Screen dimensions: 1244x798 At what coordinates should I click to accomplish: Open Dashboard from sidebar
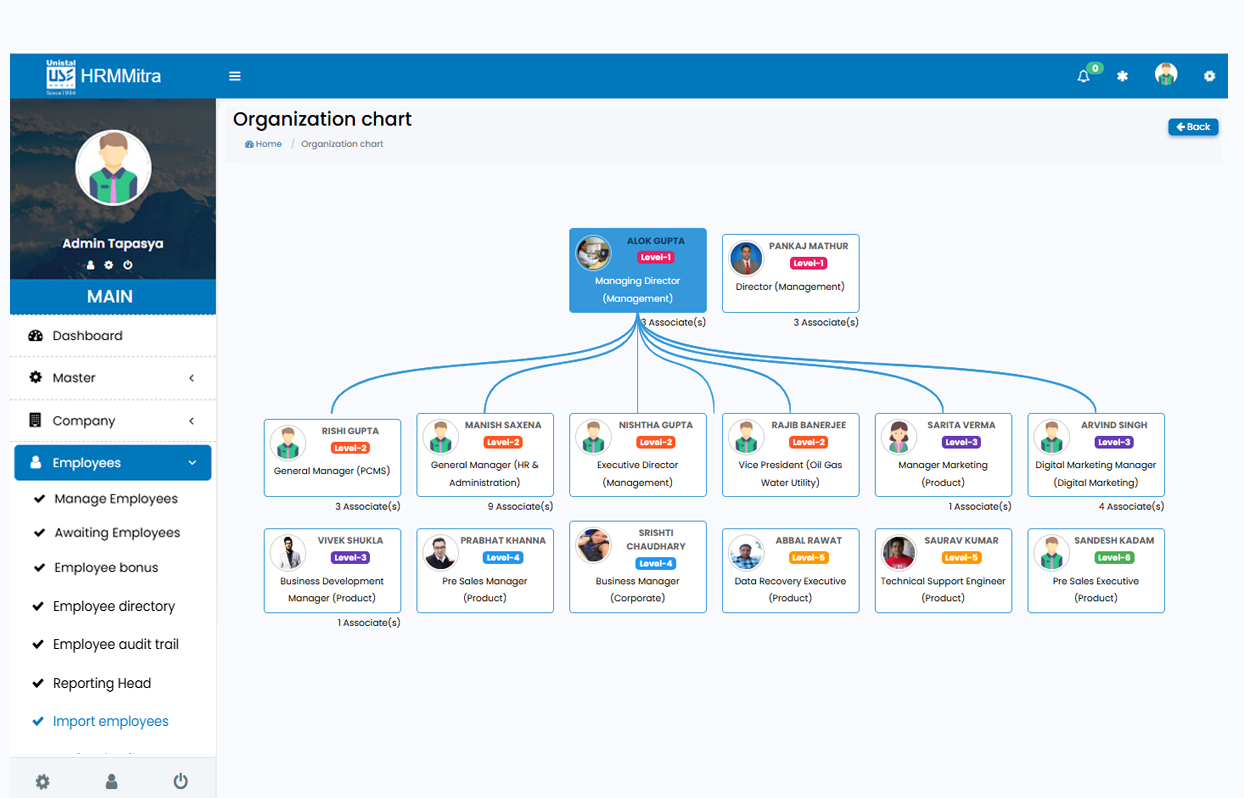88,336
